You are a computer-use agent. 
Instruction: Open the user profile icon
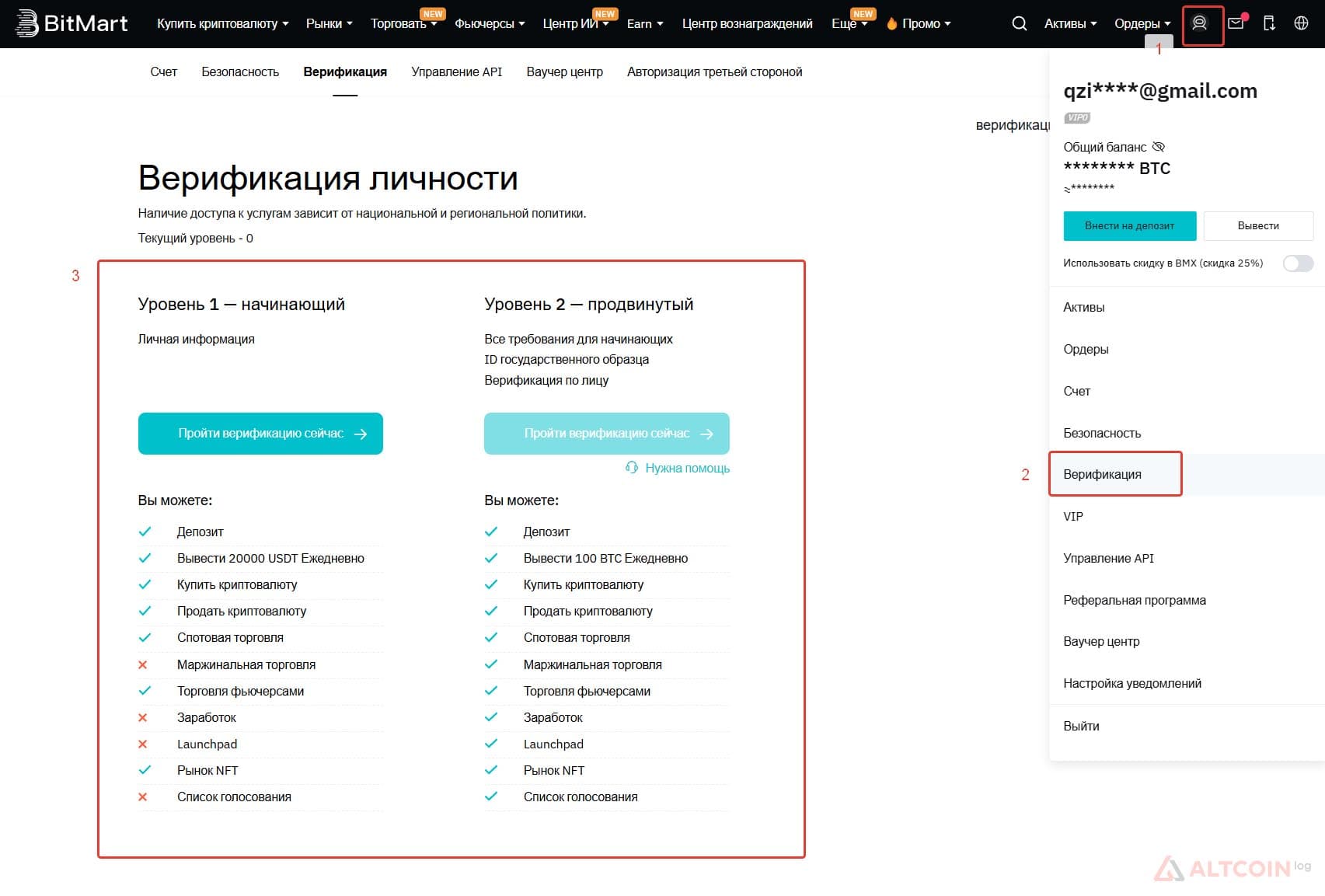pos(1199,23)
